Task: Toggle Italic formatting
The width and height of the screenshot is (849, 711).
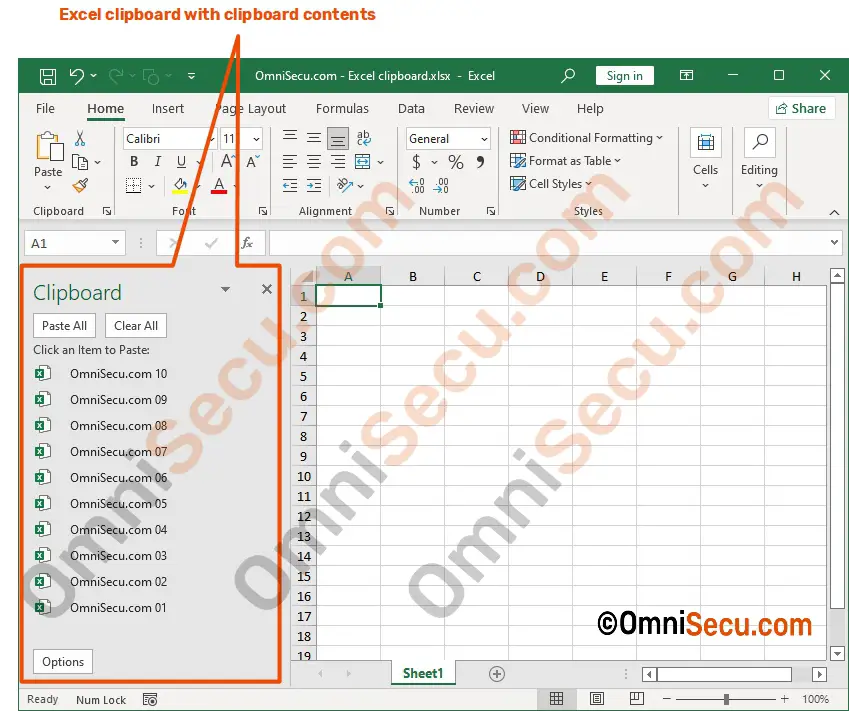Action: click(157, 162)
